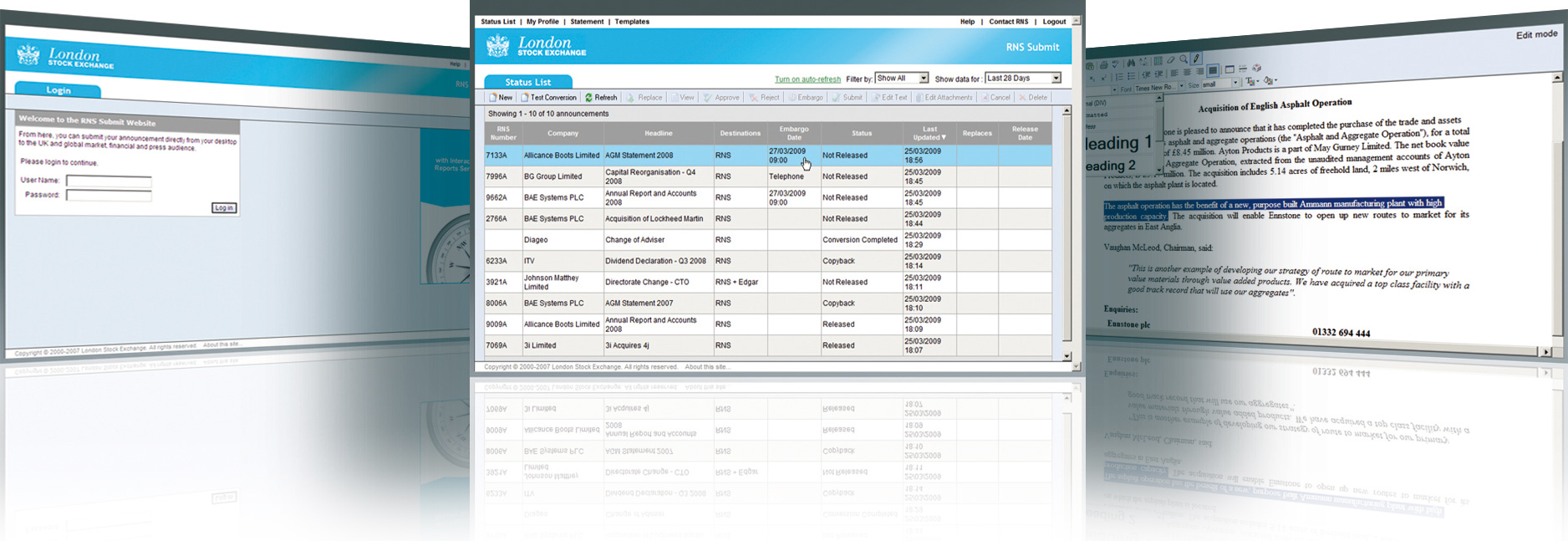1568x541 pixels.
Task: Click the justify icon in editor toolbar
Action: pyautogui.click(x=1213, y=70)
